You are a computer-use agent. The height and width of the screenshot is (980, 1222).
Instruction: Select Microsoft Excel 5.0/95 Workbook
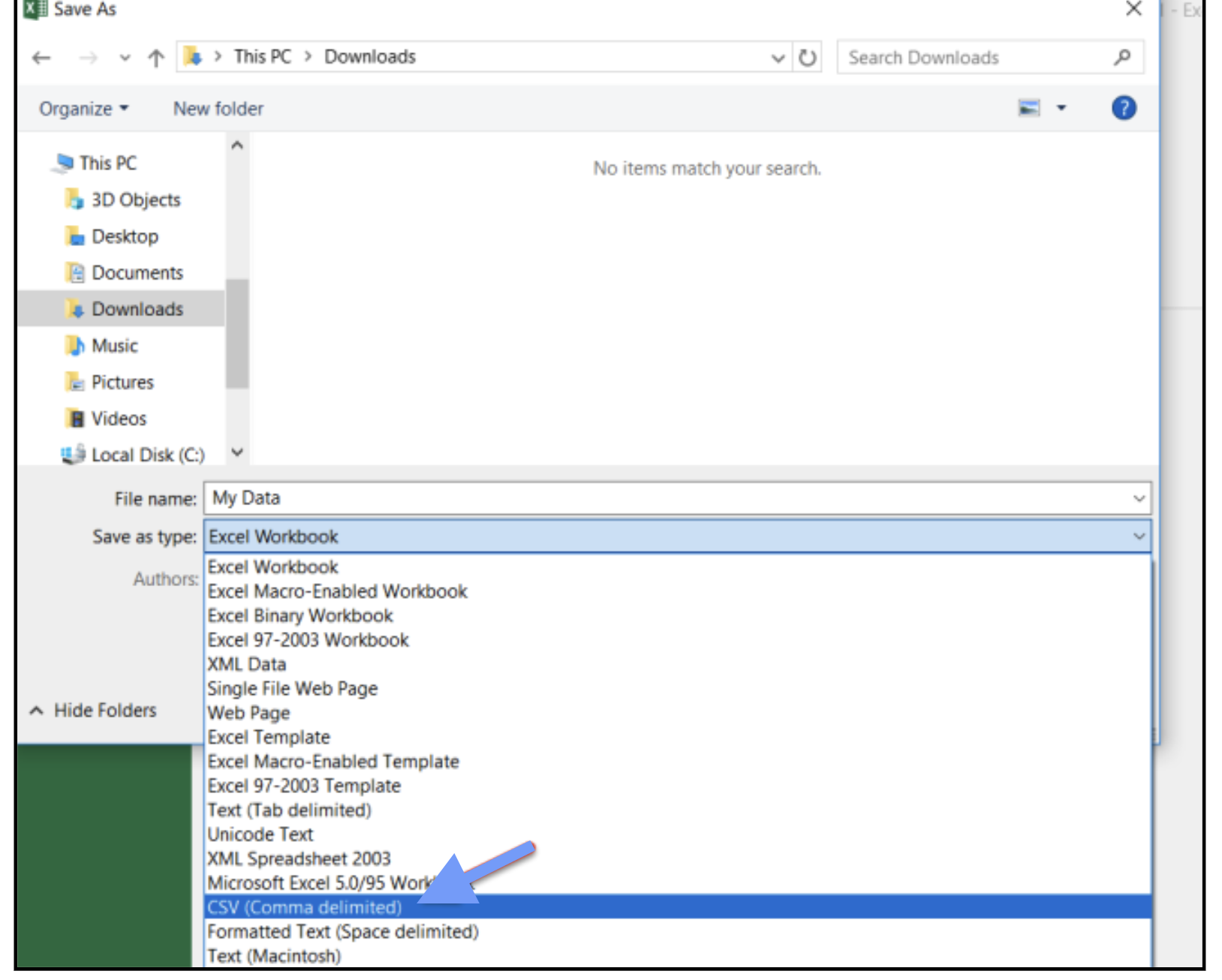(x=678, y=883)
